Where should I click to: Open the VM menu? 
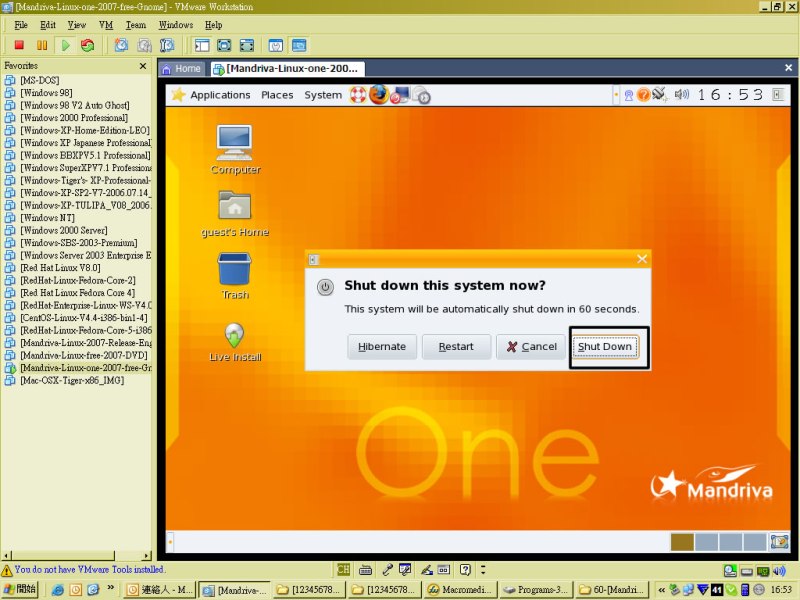(x=106, y=25)
